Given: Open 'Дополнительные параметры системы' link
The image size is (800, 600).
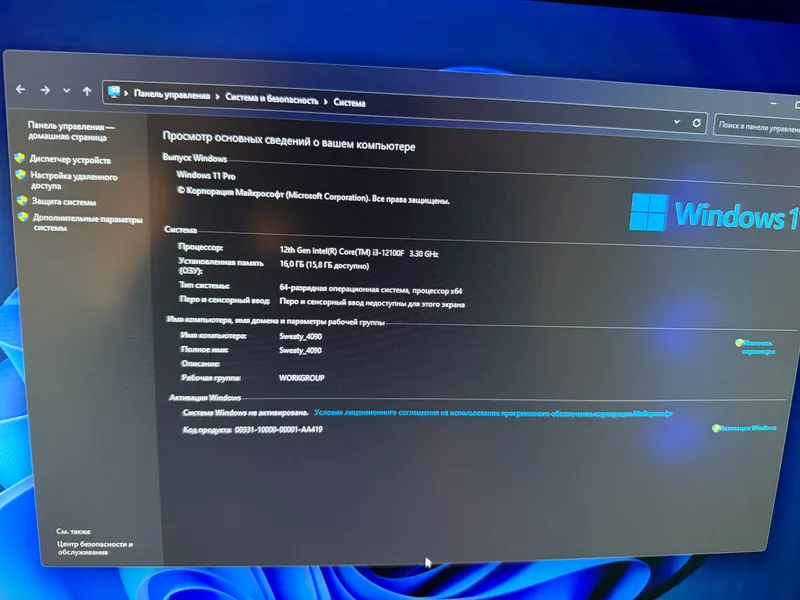Looking at the screenshot, I should 88,223.
